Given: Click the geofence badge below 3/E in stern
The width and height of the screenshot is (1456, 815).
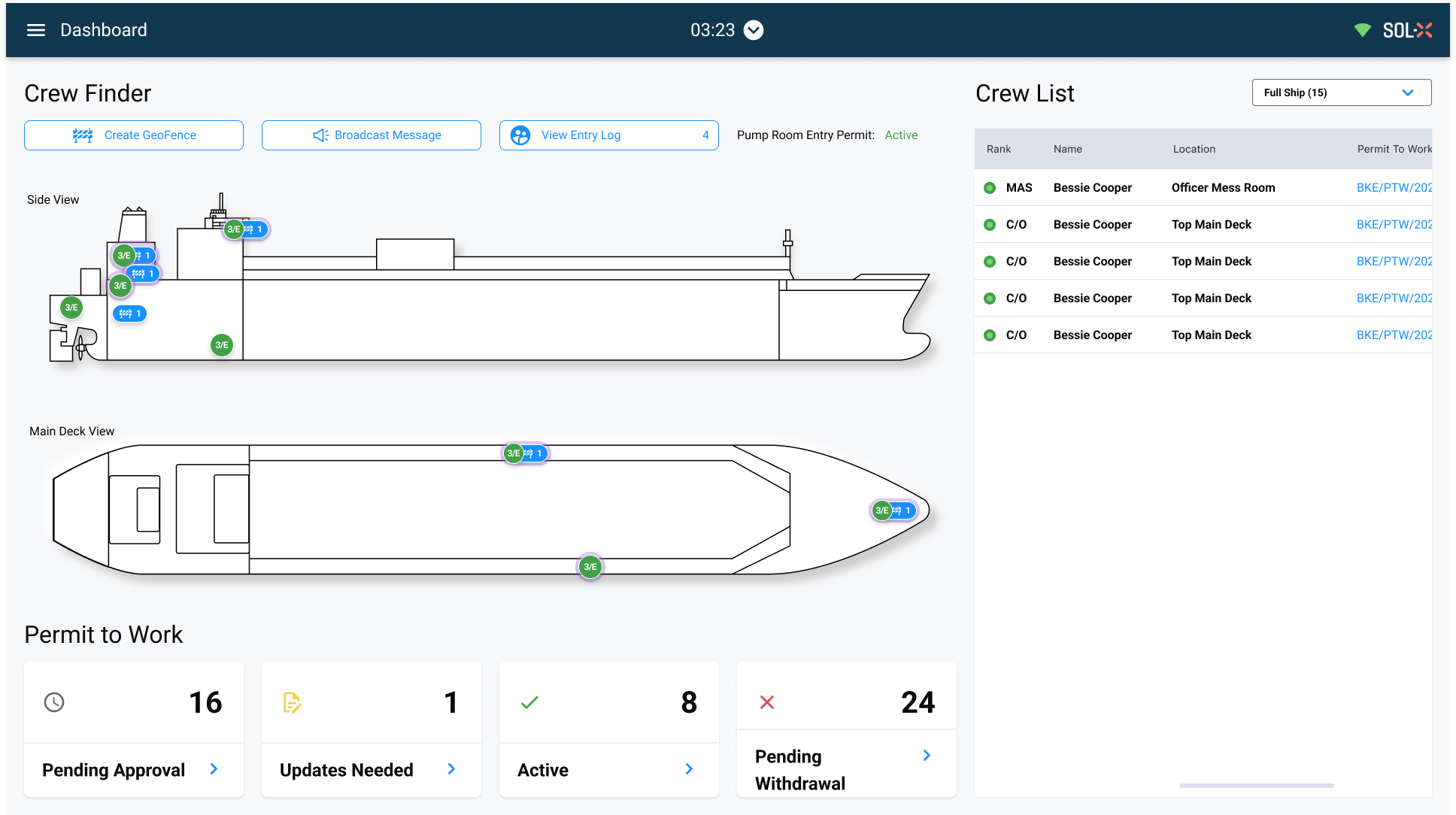Looking at the screenshot, I should tap(130, 314).
